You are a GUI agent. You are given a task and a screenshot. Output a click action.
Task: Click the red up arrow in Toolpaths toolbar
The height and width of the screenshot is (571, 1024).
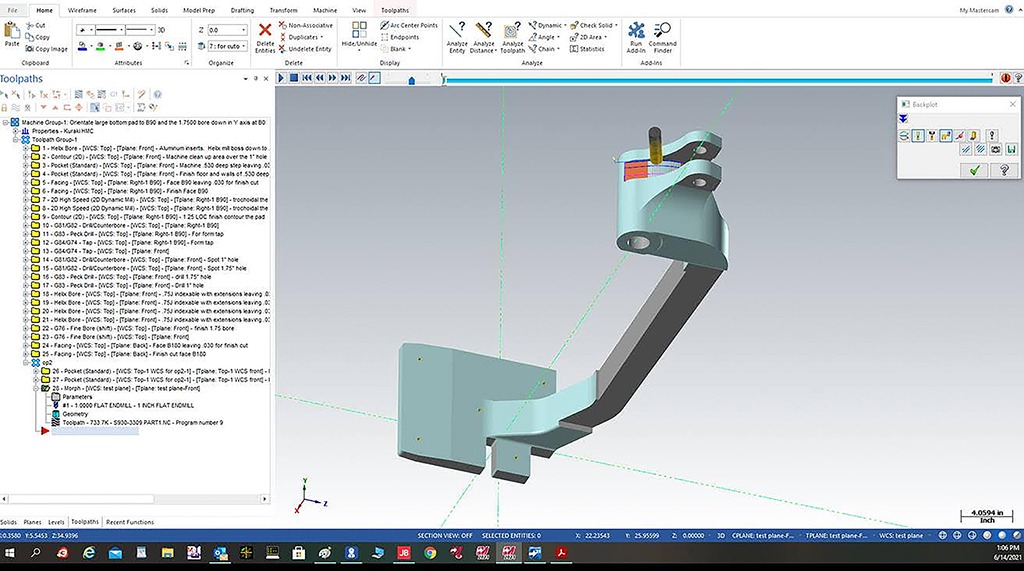point(55,107)
